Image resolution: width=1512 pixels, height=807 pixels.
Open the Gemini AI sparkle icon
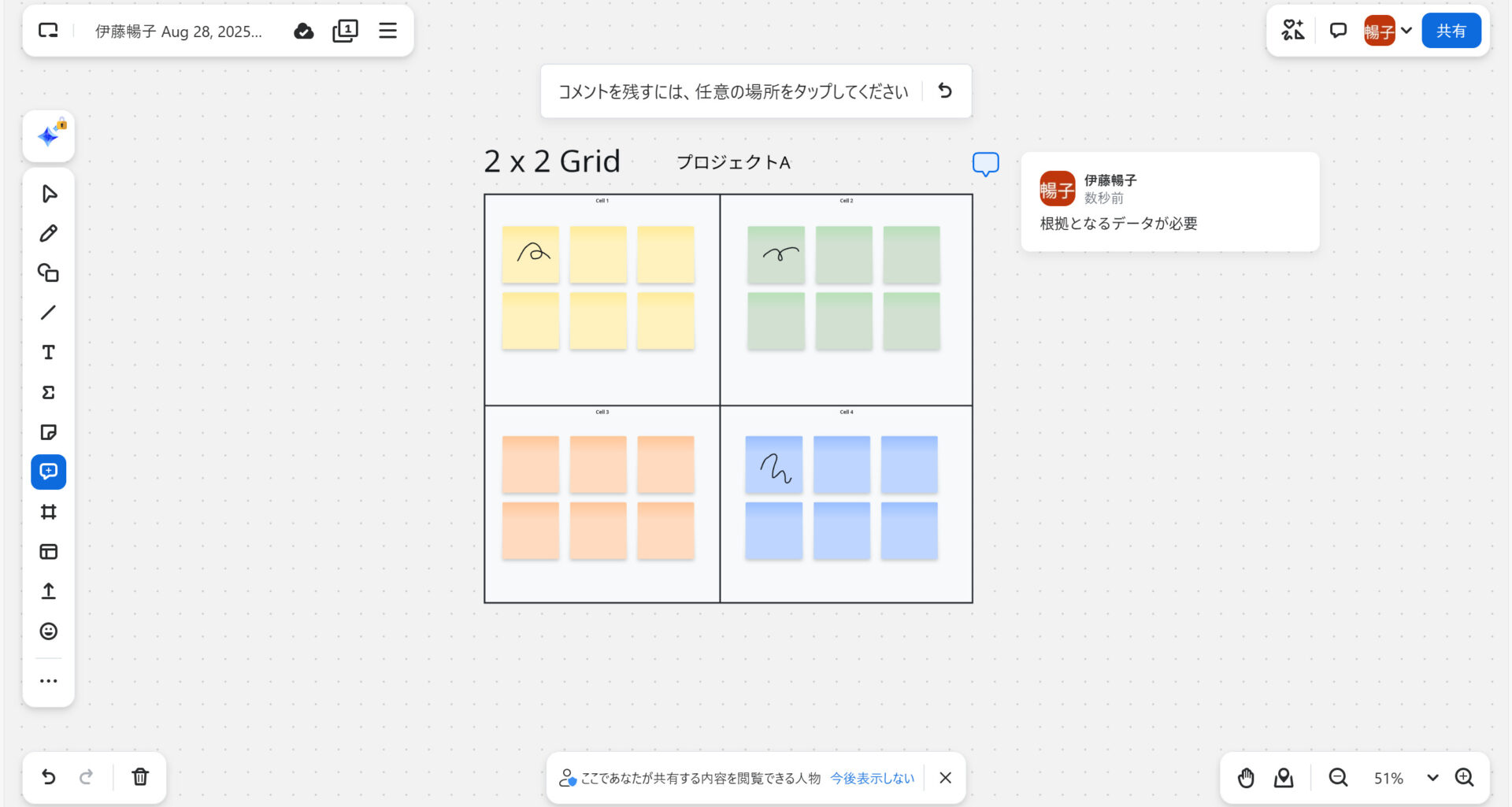click(49, 135)
